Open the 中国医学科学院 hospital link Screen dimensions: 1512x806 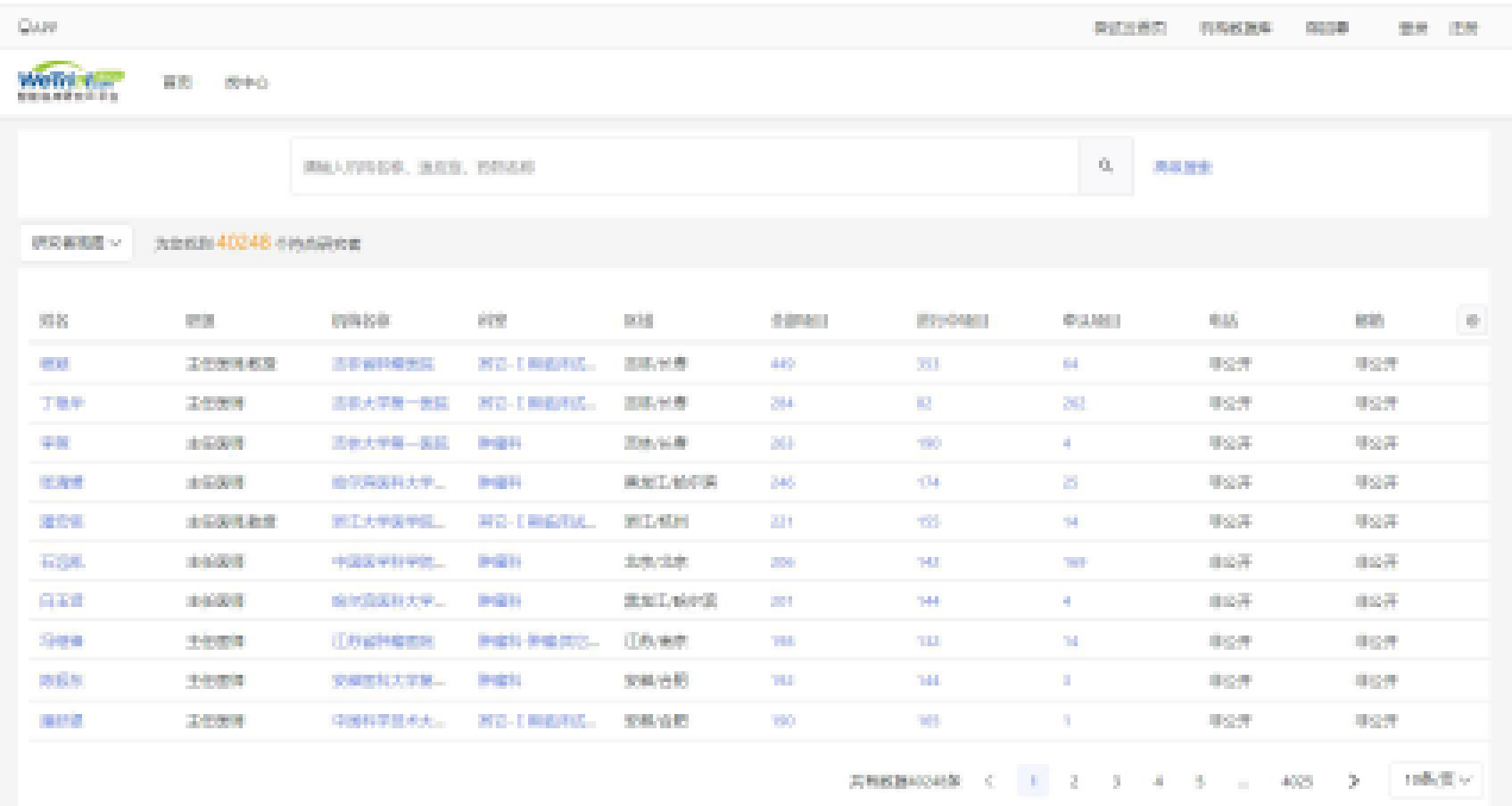pyautogui.click(x=388, y=561)
